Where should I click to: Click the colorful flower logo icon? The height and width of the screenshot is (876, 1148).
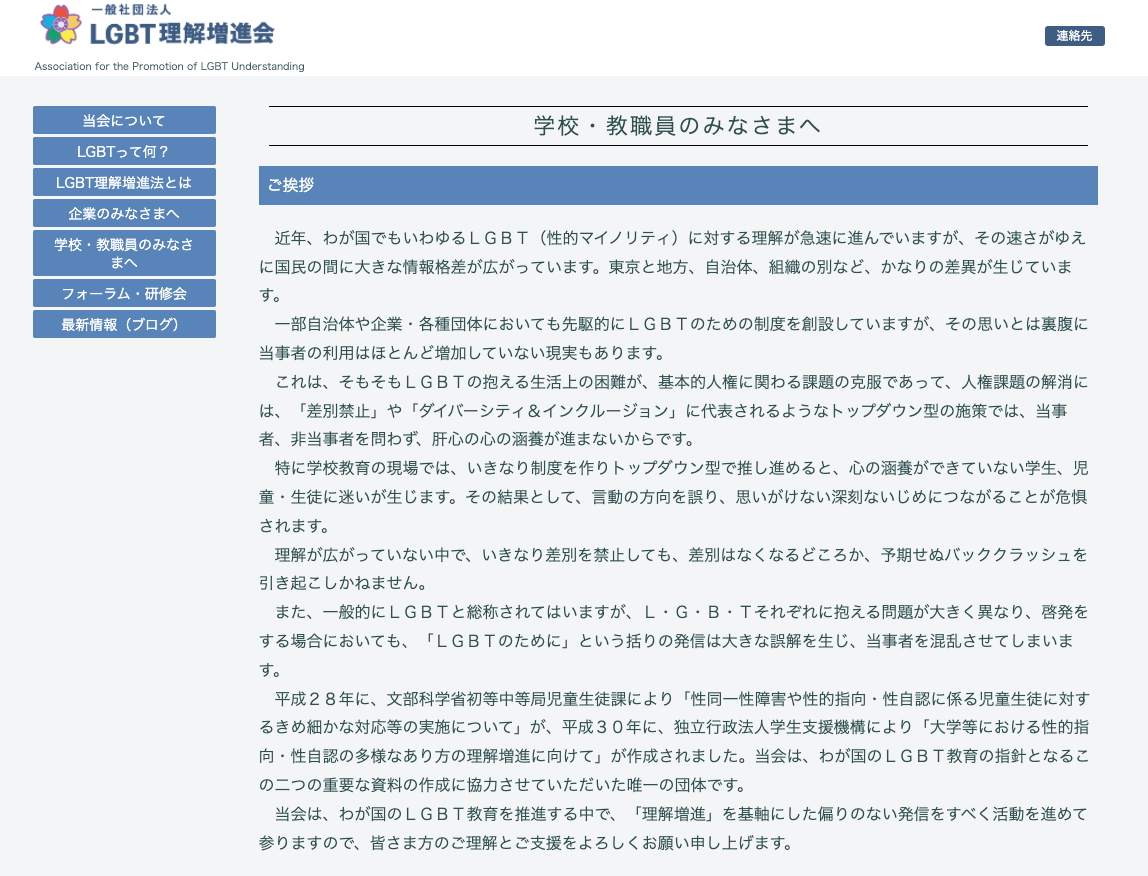tap(61, 24)
